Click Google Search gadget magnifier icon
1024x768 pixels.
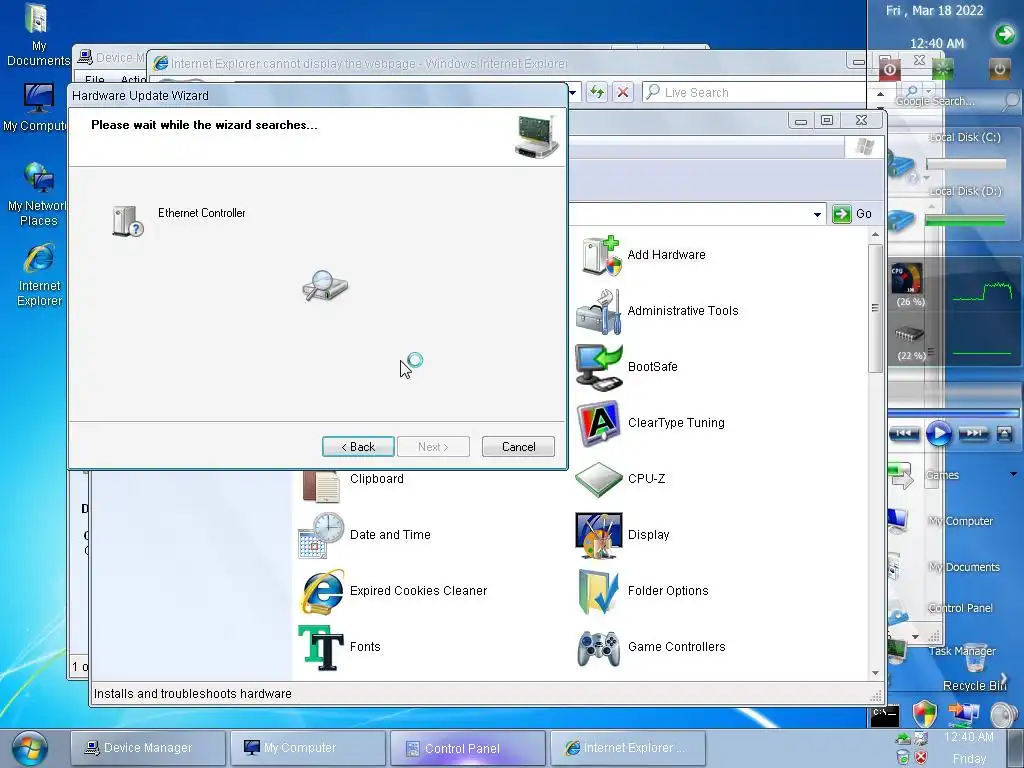point(1011,101)
